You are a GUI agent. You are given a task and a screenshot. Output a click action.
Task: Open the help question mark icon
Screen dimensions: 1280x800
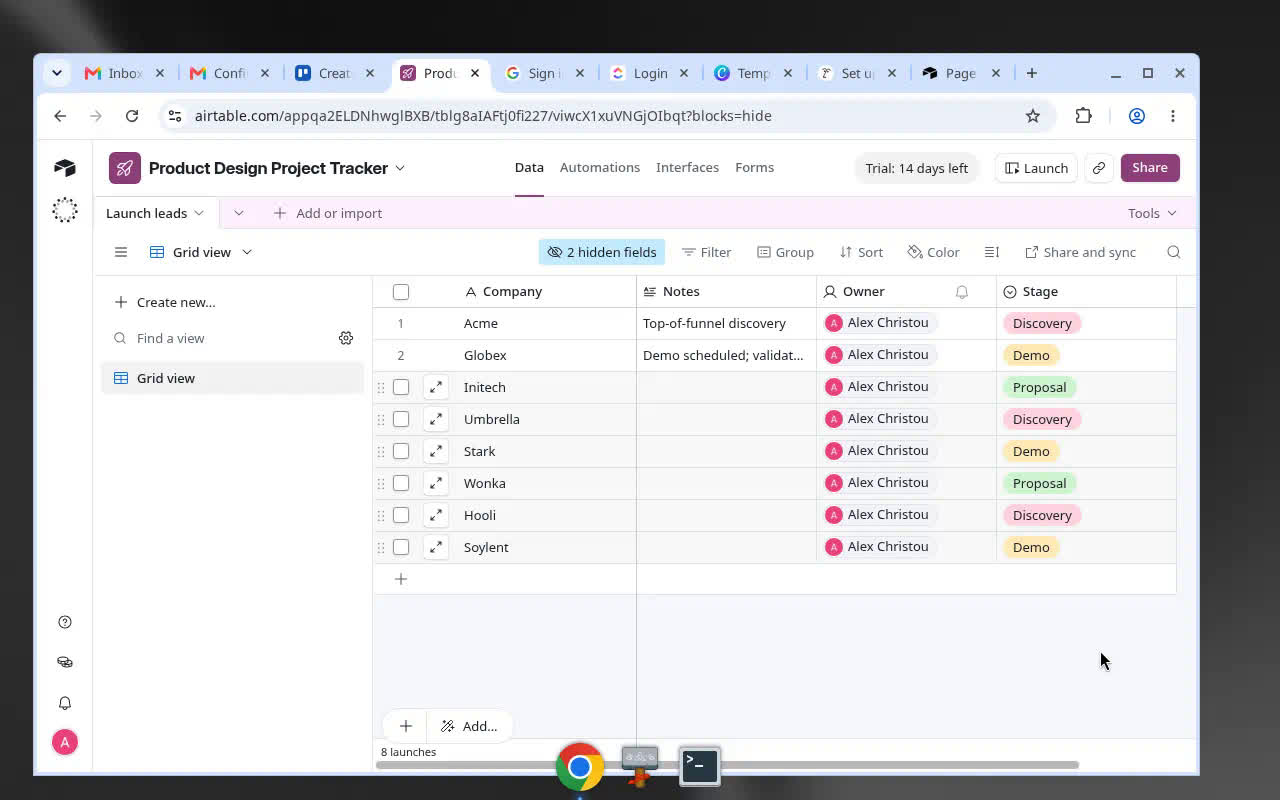65,622
